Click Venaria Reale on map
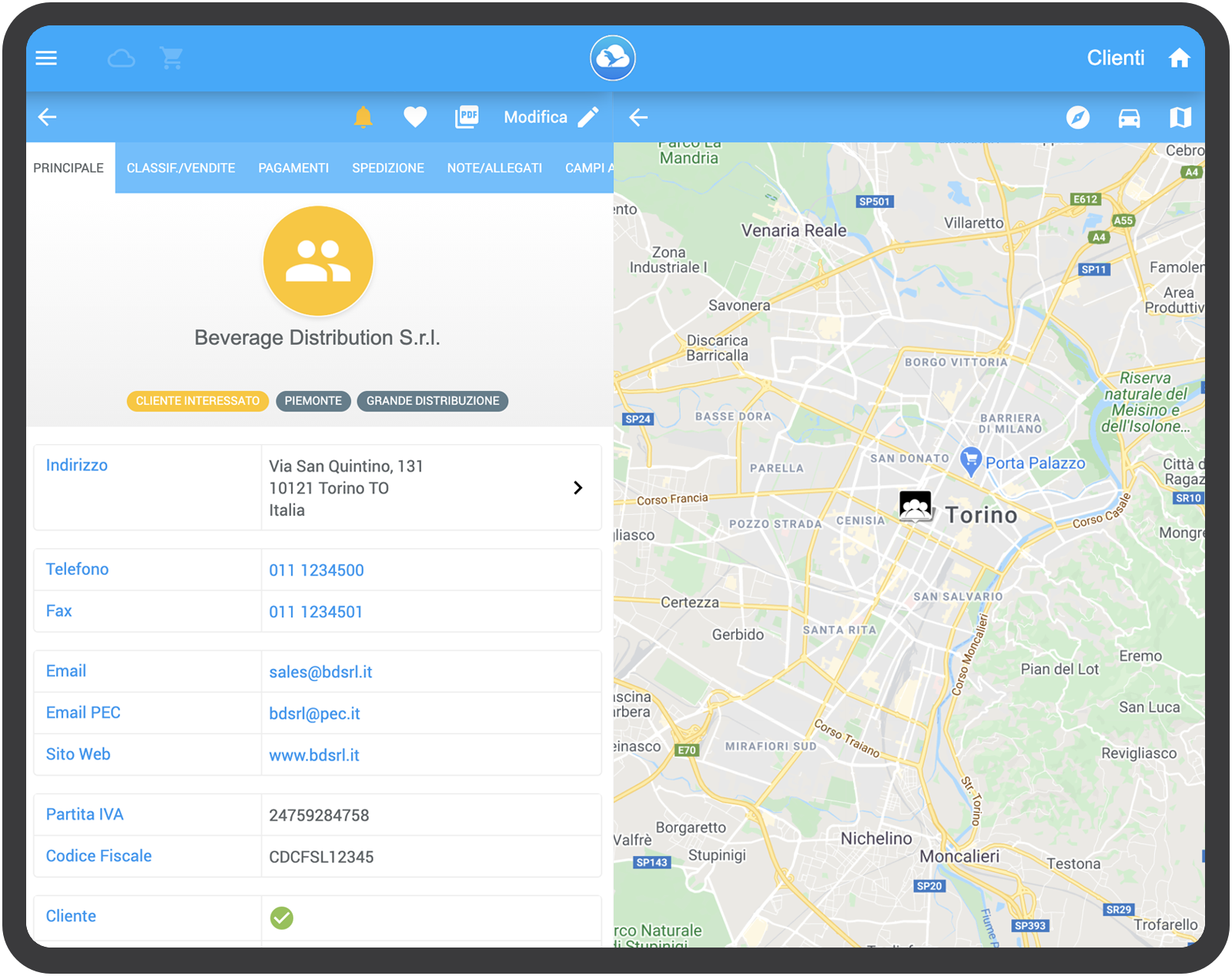This screenshot has height=976, width=1232. [x=794, y=230]
